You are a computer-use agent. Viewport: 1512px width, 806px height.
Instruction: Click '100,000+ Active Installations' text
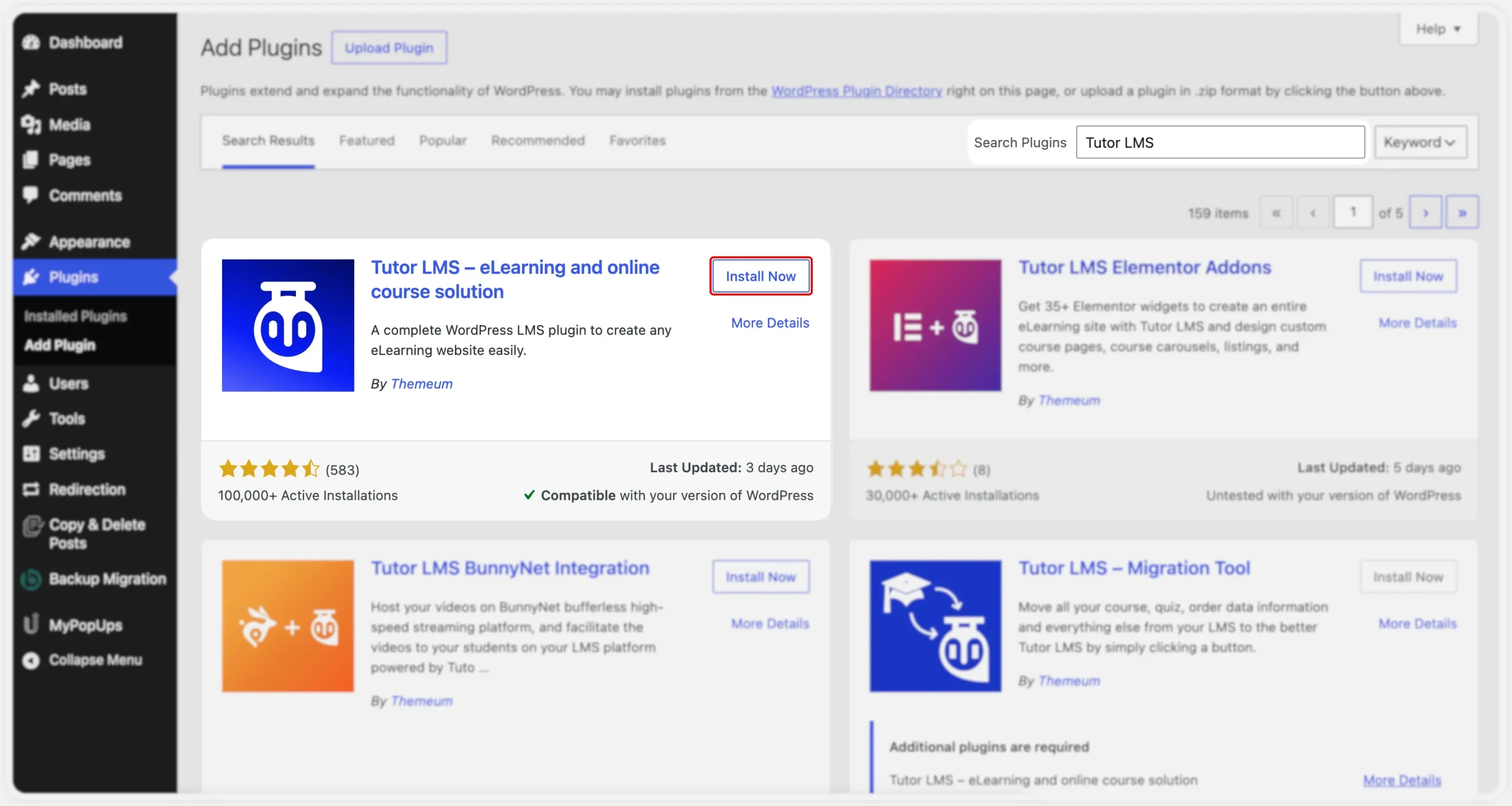308,495
